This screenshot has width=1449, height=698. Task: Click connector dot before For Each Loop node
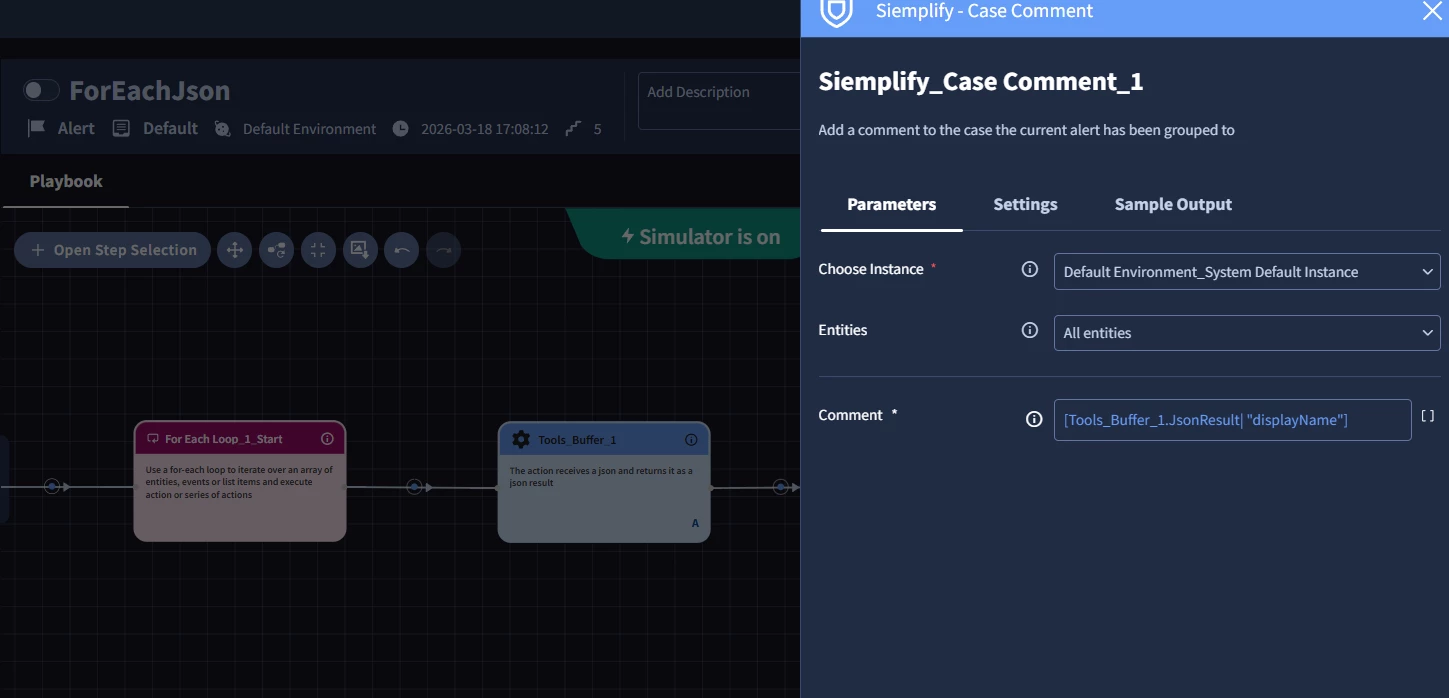click(x=52, y=487)
